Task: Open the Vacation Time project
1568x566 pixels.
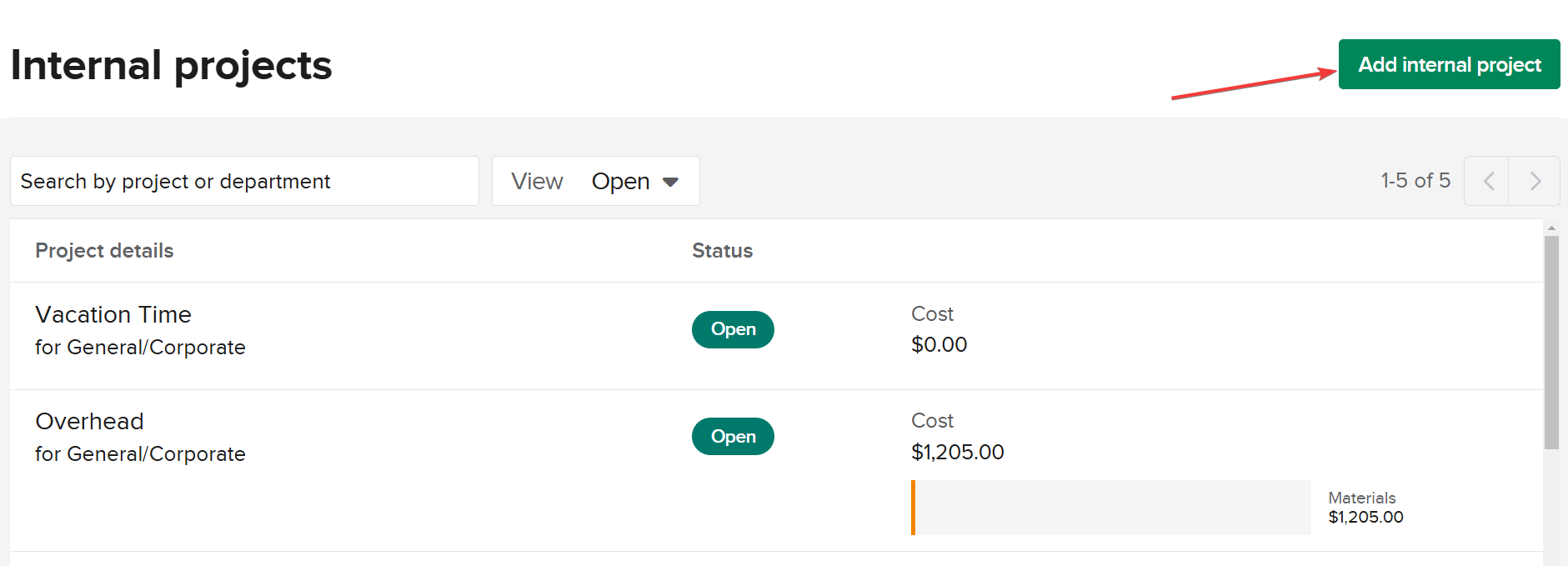Action: point(113,315)
